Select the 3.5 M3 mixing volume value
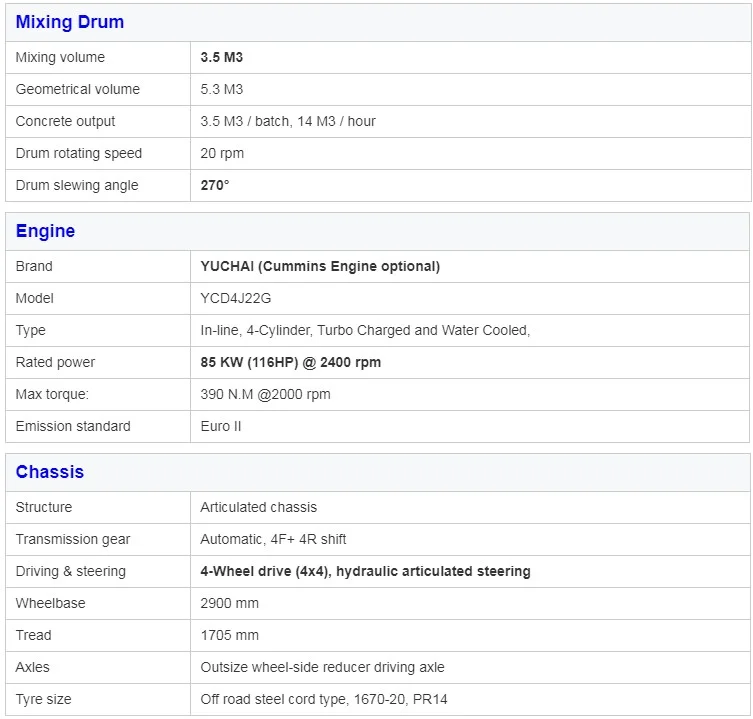 (222, 57)
